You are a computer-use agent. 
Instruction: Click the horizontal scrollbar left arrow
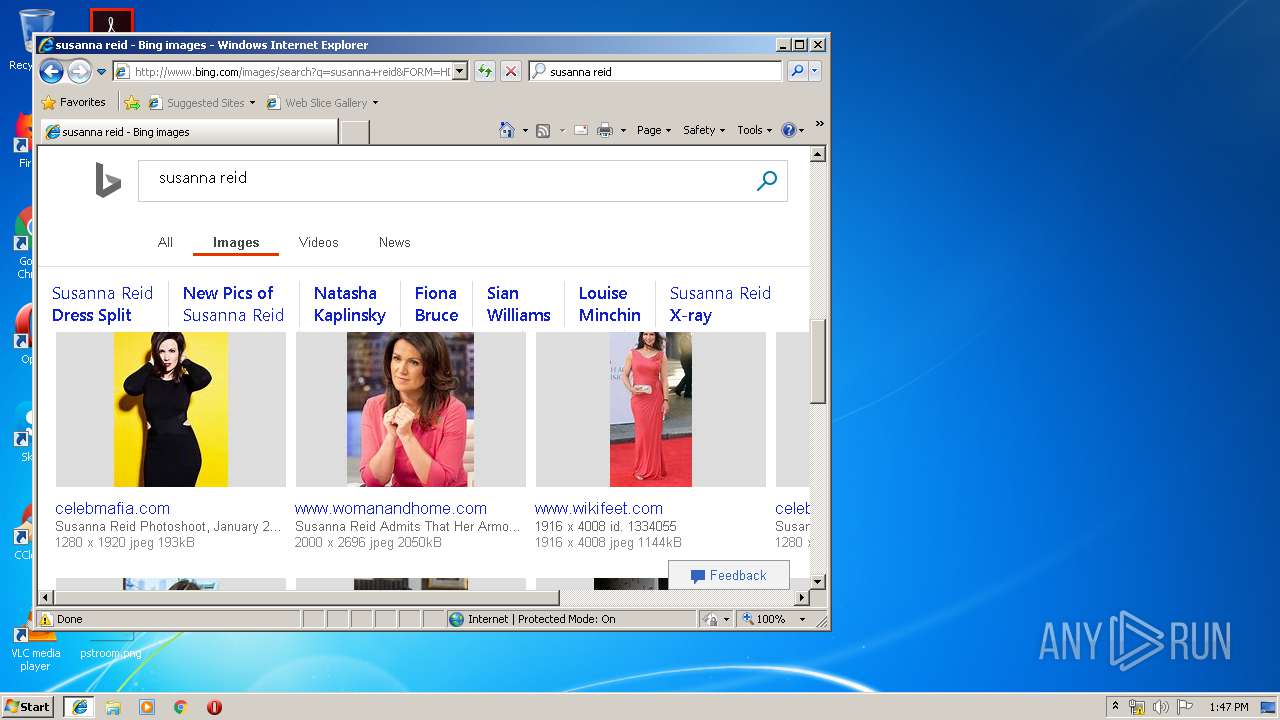click(46, 598)
